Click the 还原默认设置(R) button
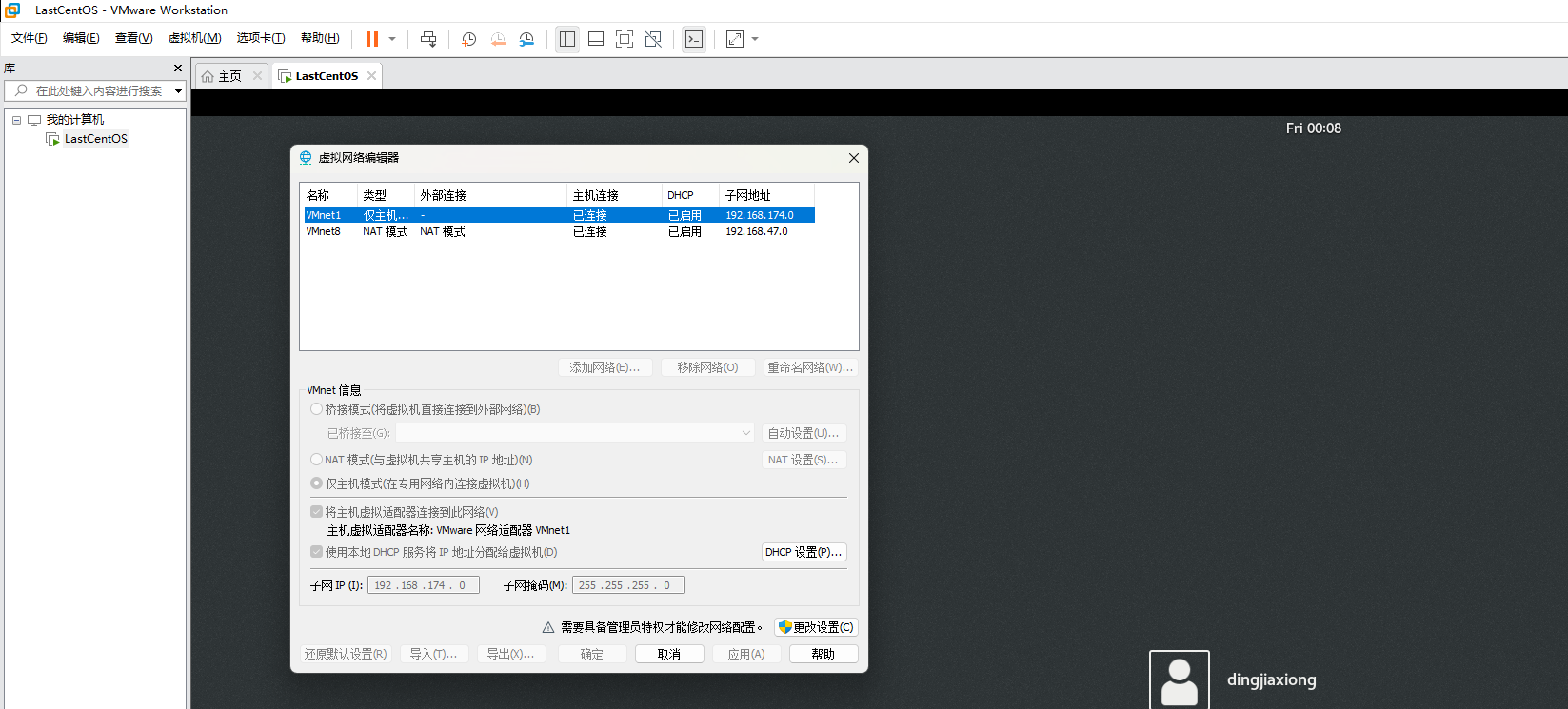This screenshot has height=709, width=1568. [x=346, y=654]
